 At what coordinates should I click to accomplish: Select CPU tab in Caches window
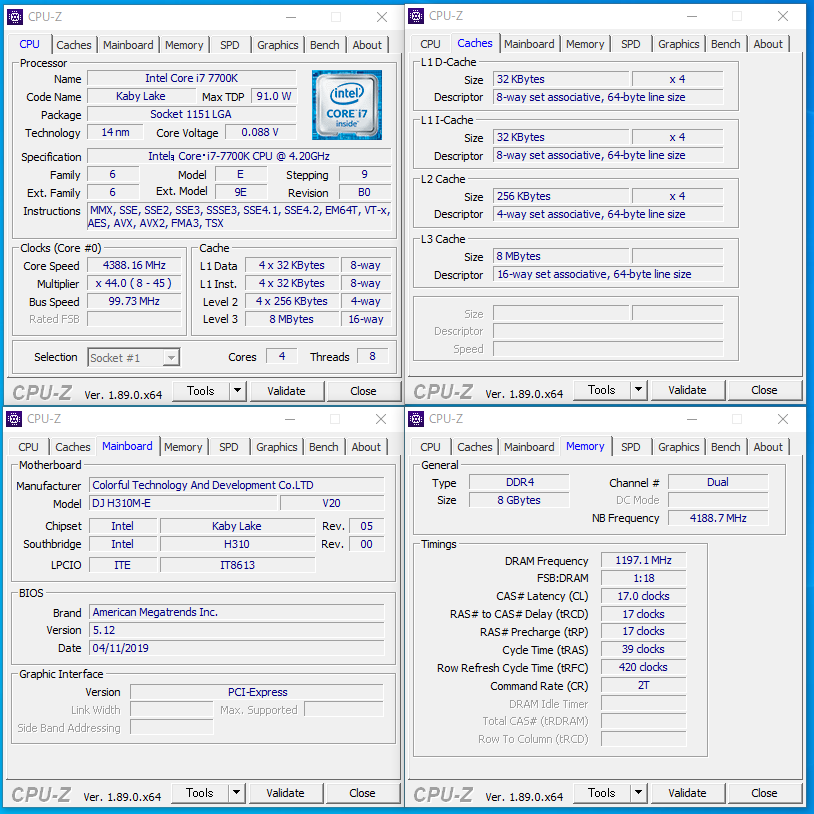430,44
